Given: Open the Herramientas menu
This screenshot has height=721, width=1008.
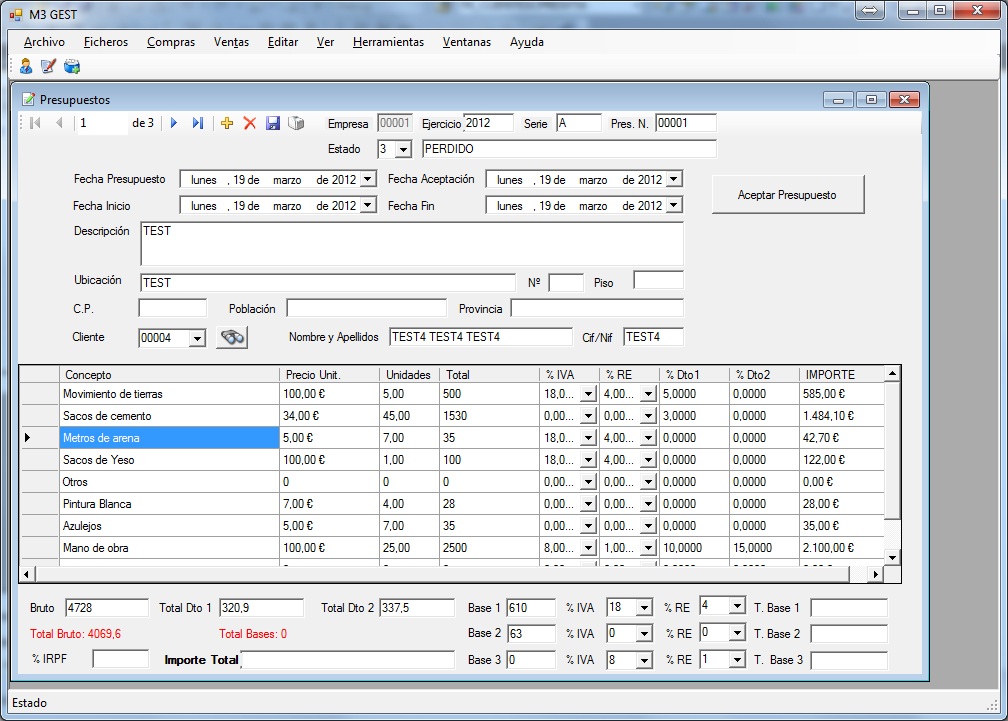Looking at the screenshot, I should point(388,42).
